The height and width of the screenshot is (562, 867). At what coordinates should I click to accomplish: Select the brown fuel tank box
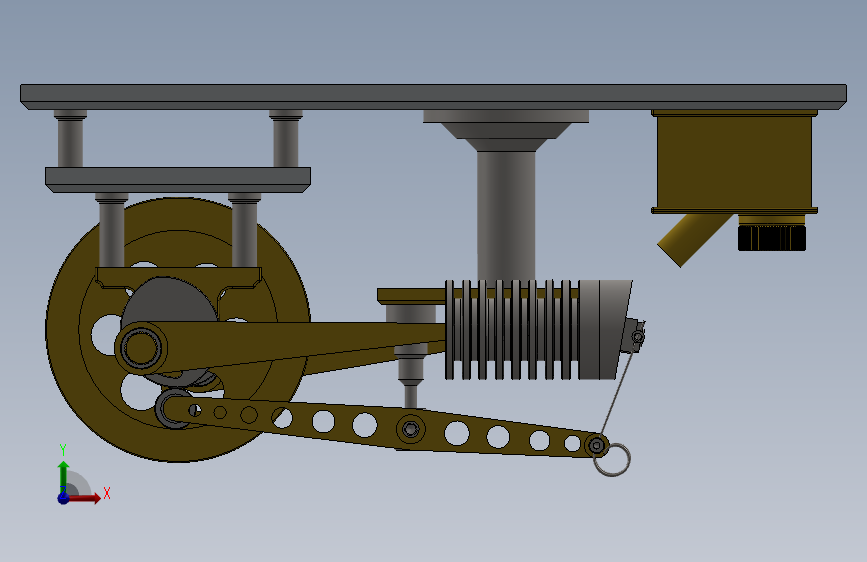pyautogui.click(x=734, y=162)
